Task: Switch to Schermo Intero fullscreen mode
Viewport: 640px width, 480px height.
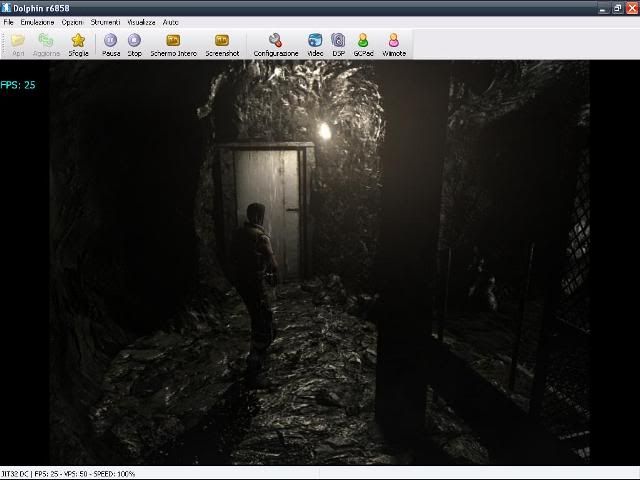Action: point(173,42)
